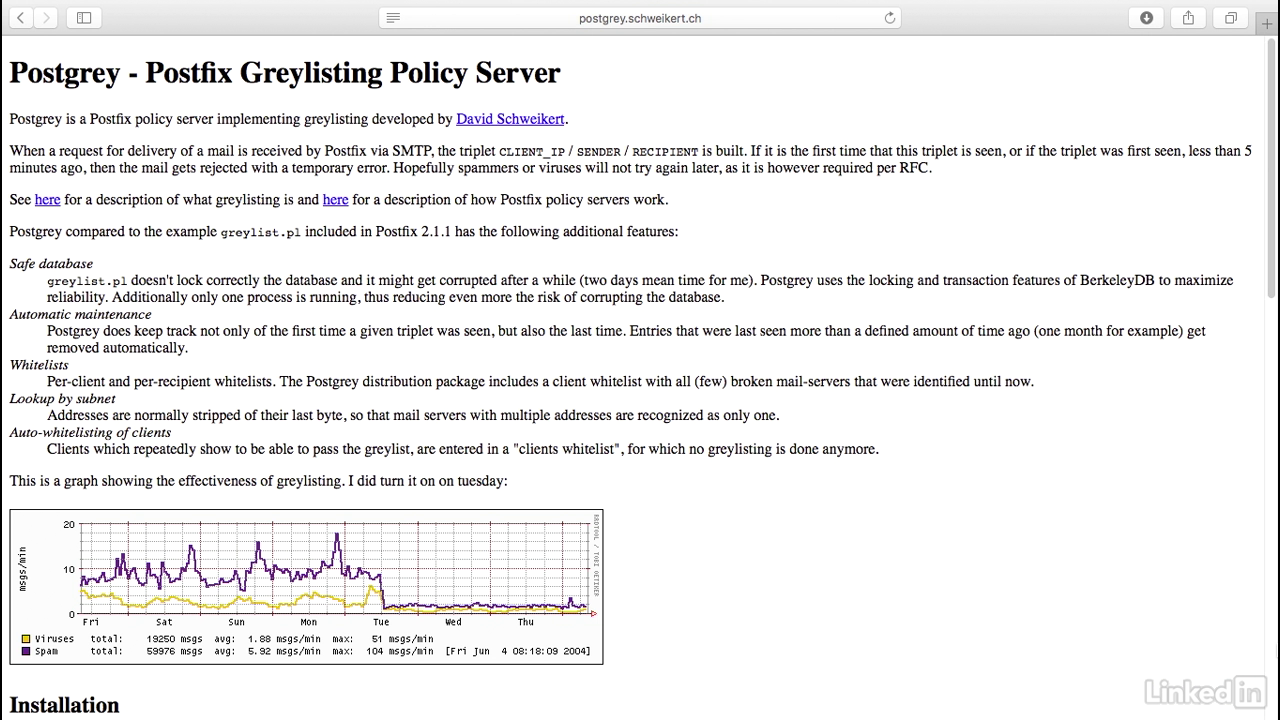Follow the 'here' link about Postfix policy servers

pos(335,200)
